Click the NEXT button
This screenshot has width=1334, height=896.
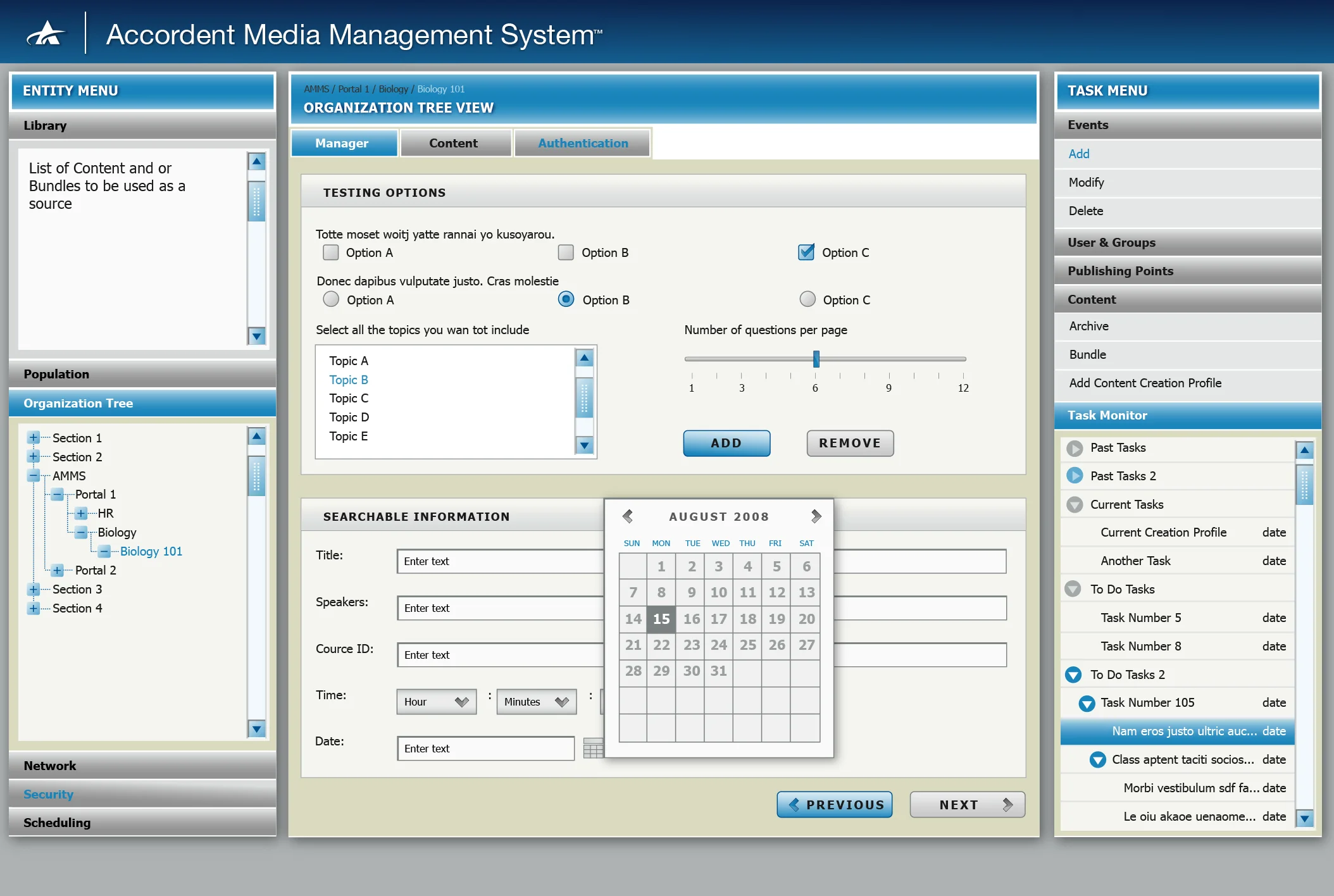click(x=967, y=804)
